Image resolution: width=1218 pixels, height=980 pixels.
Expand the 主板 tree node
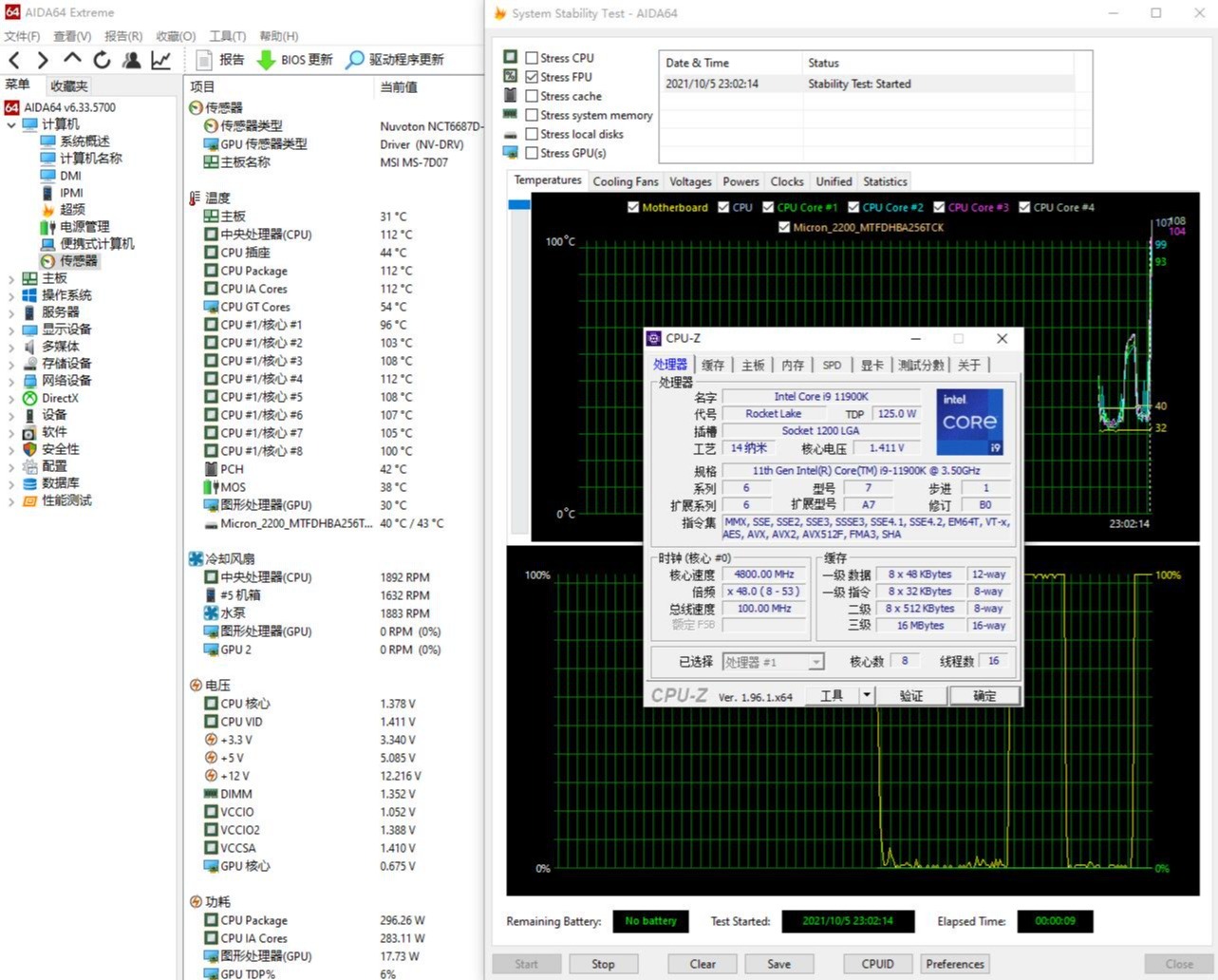[11, 278]
